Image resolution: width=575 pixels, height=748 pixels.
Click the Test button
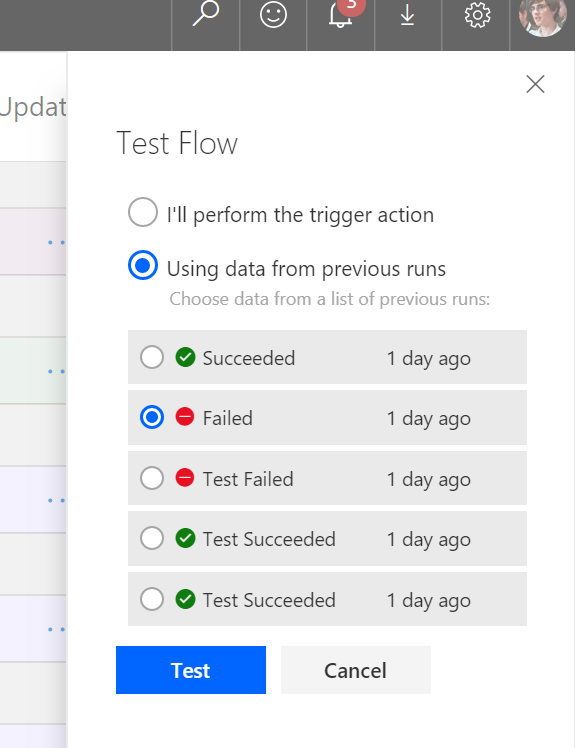coord(191,670)
